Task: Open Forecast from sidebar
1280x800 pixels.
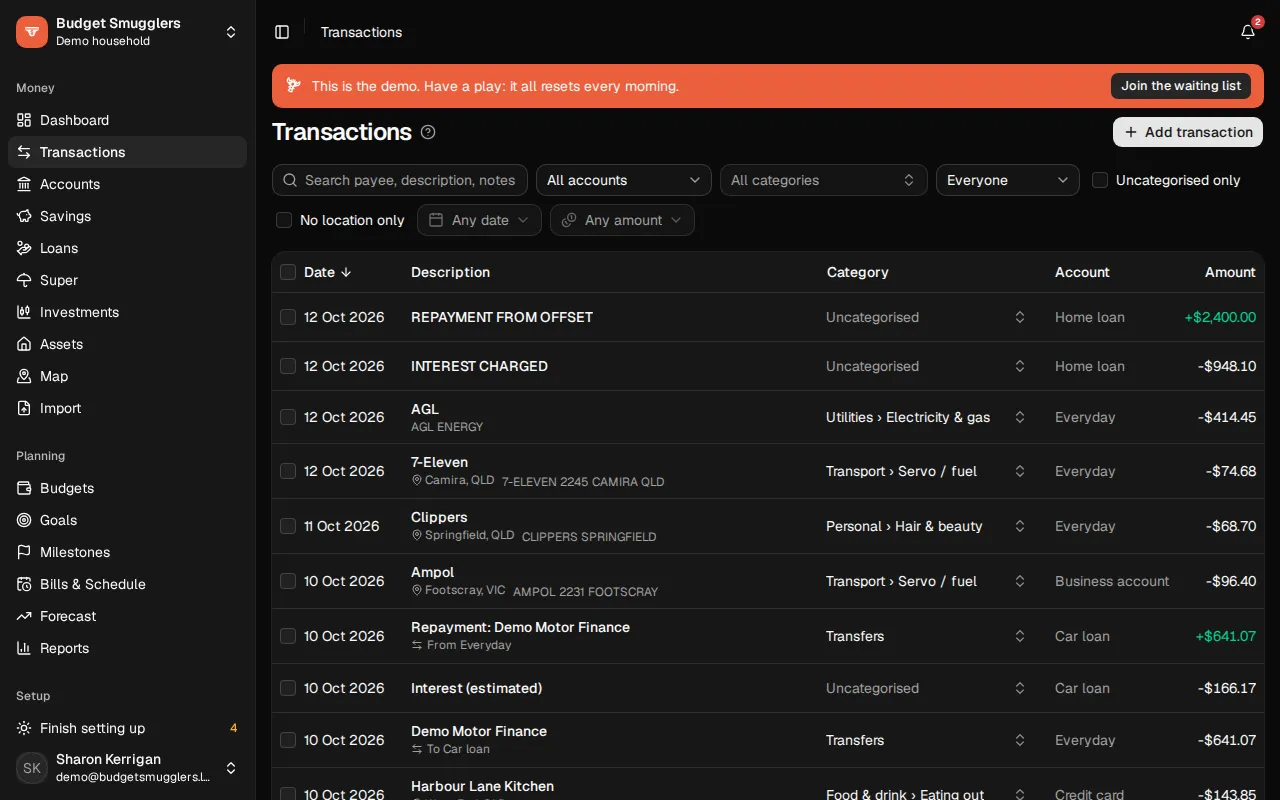Action: 127,616
